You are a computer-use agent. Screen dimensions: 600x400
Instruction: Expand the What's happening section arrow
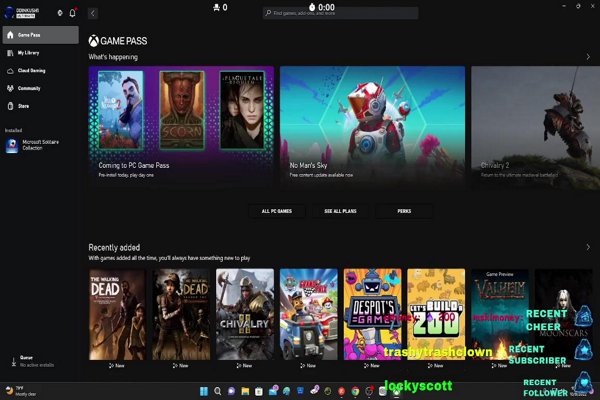pos(588,57)
